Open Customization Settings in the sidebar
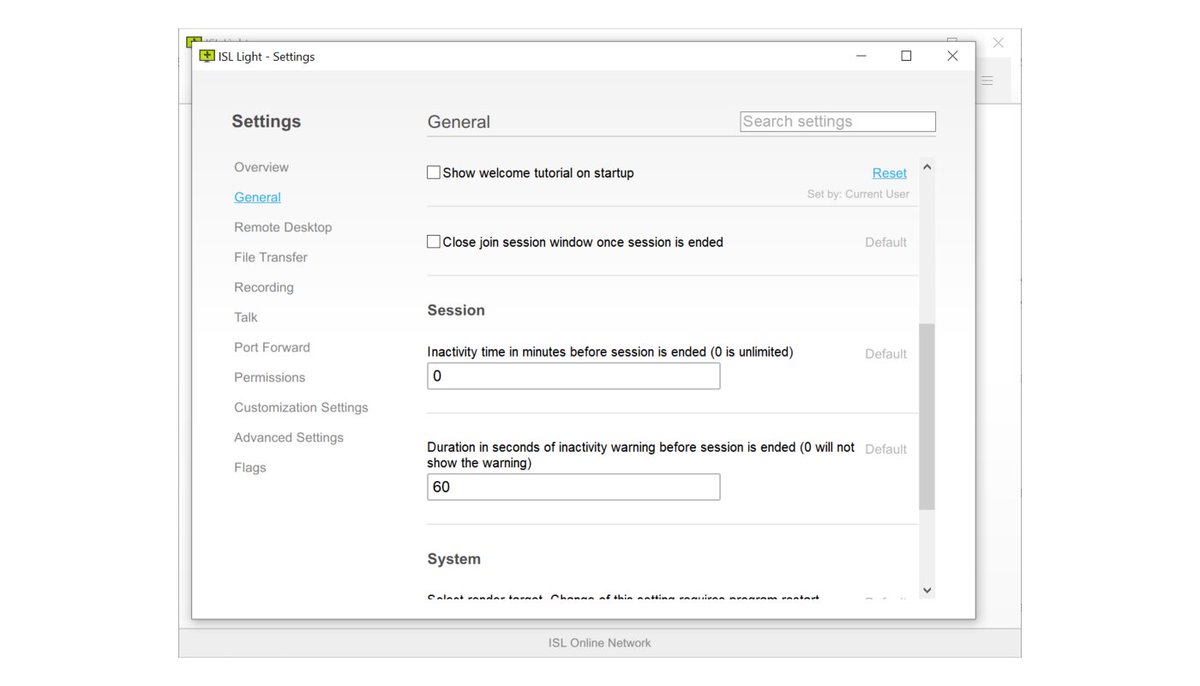The image size is (1200, 686). pyautogui.click(x=301, y=407)
